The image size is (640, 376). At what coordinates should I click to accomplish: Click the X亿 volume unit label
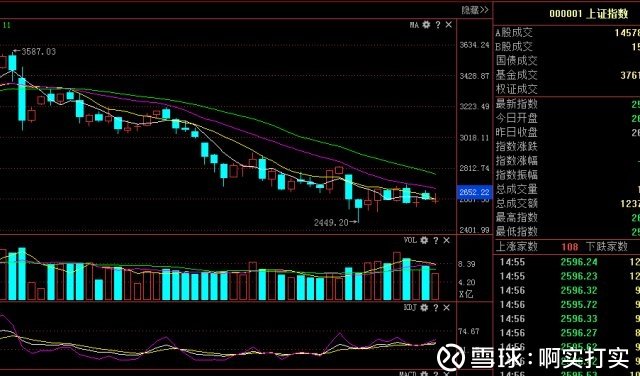click(466, 294)
